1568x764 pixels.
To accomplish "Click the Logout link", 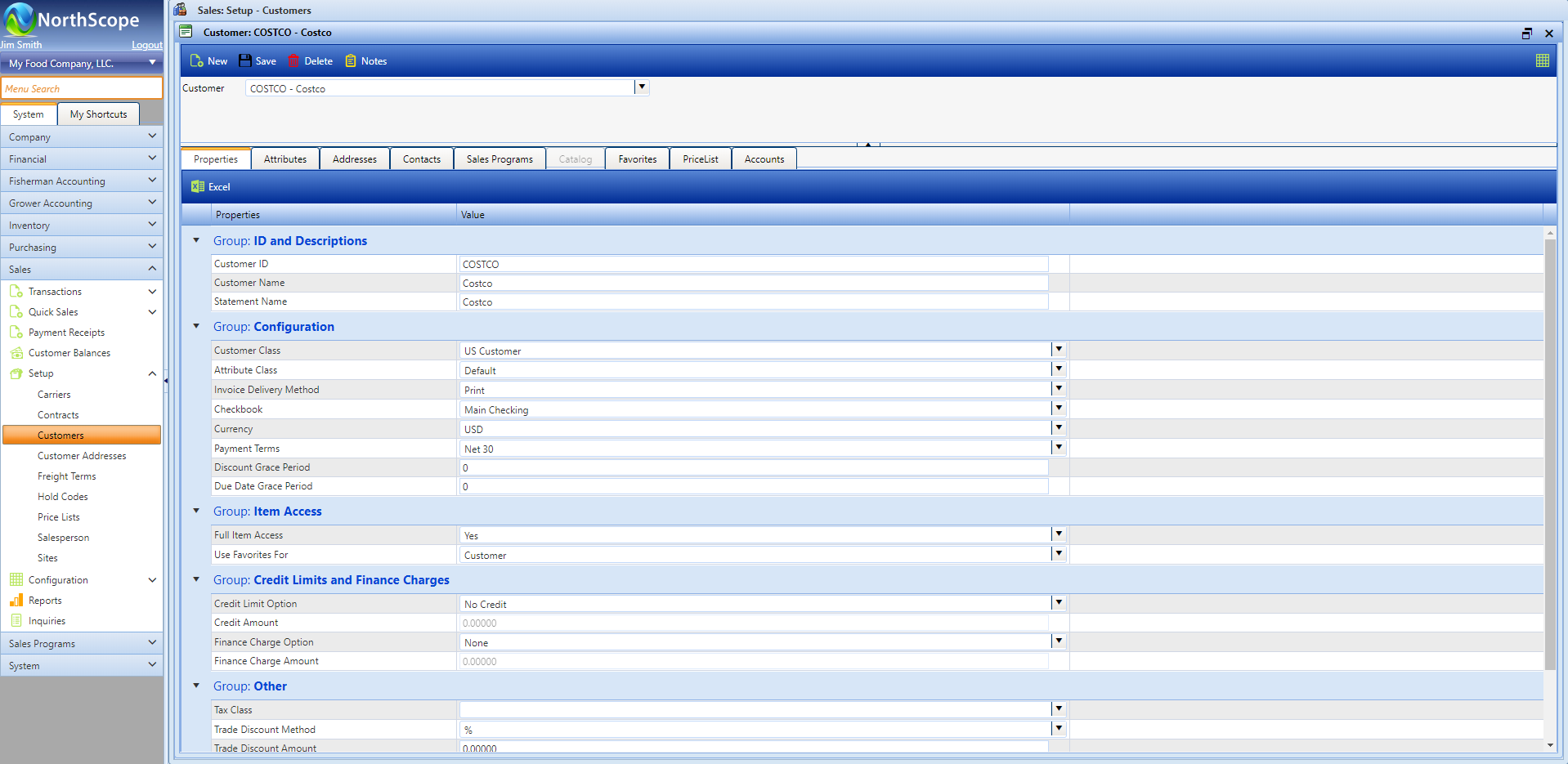I will (x=147, y=45).
